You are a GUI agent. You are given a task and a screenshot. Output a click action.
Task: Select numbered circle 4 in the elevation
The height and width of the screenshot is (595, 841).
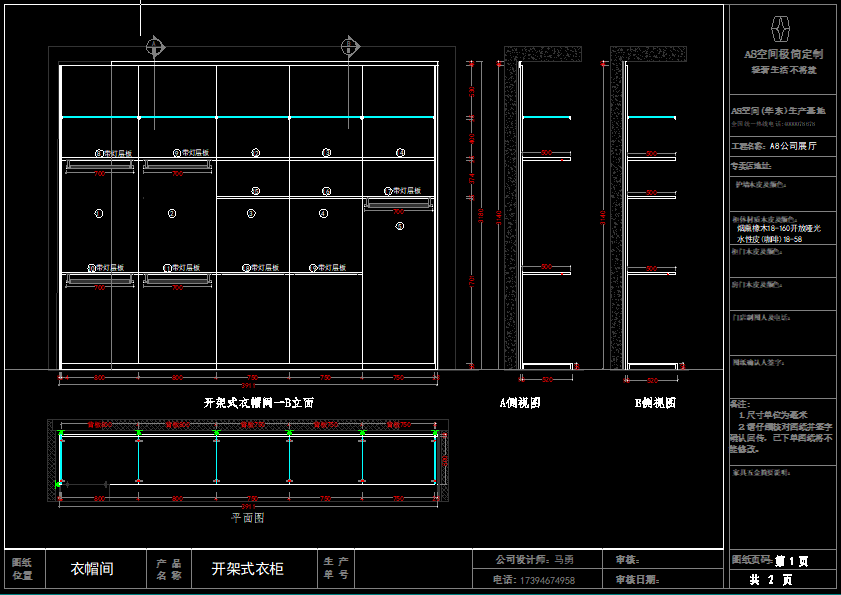point(323,213)
